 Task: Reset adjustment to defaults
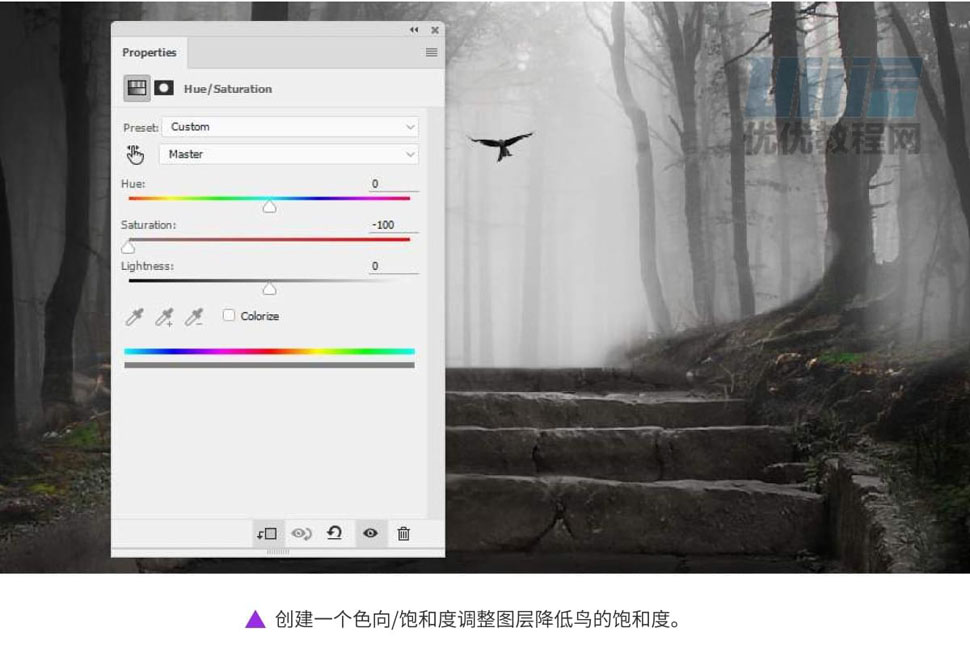[335, 533]
